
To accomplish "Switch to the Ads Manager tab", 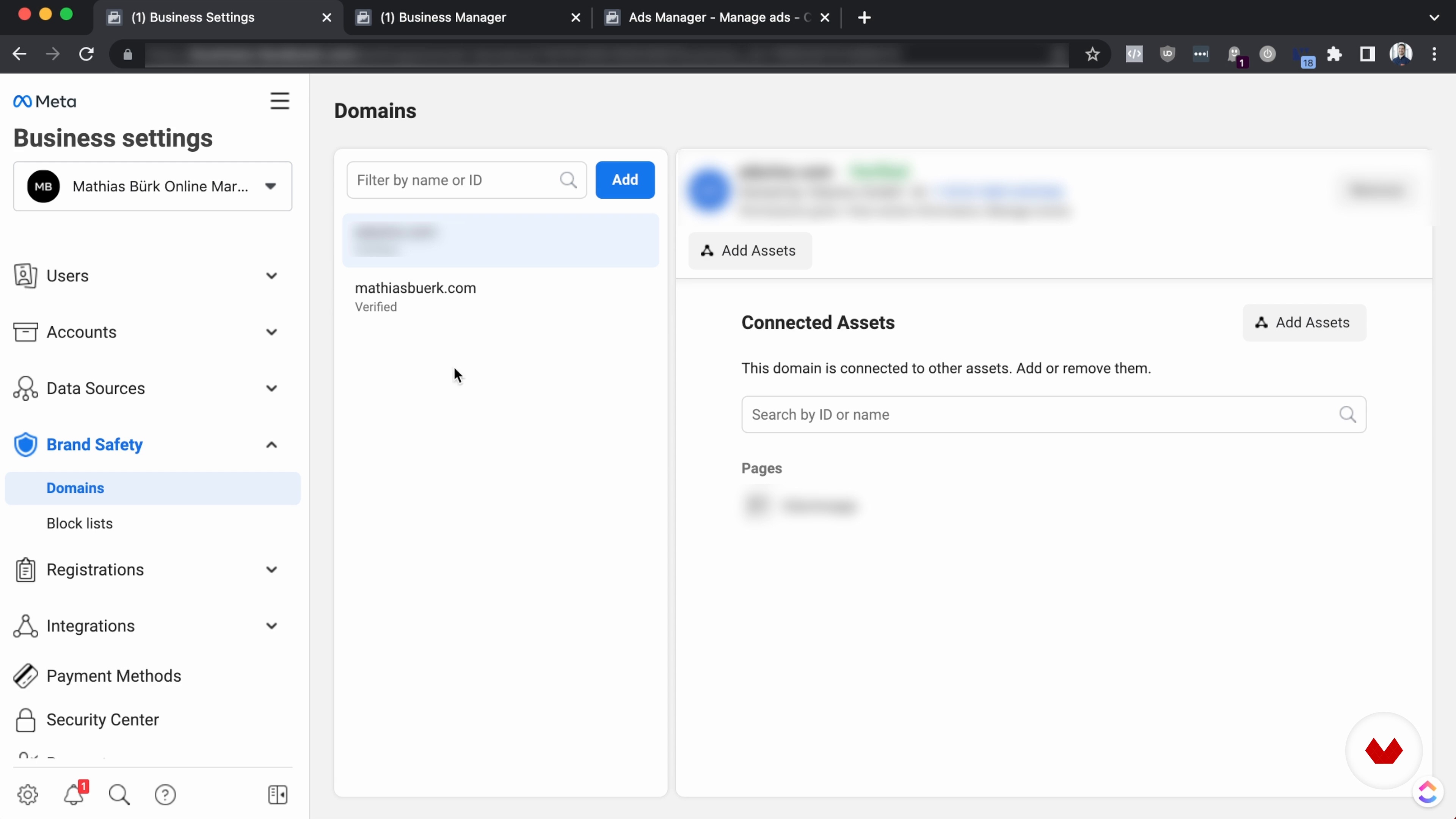I will pyautogui.click(x=717, y=17).
